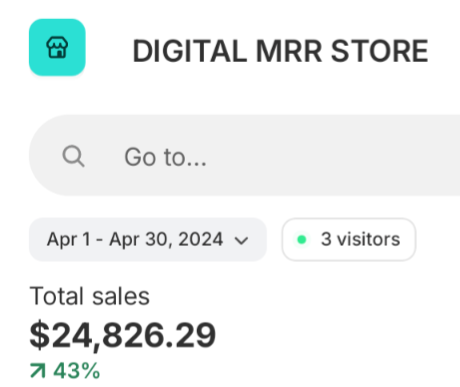
Task: Click the green live visitors dot
Action: (302, 239)
